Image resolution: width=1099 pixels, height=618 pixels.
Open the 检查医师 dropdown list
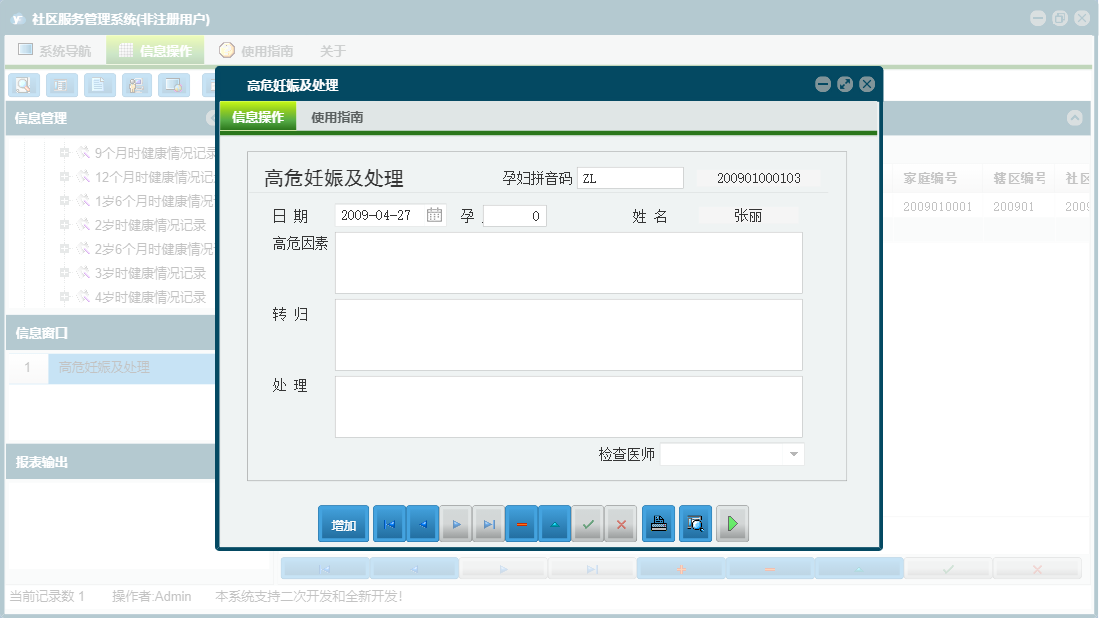795,453
